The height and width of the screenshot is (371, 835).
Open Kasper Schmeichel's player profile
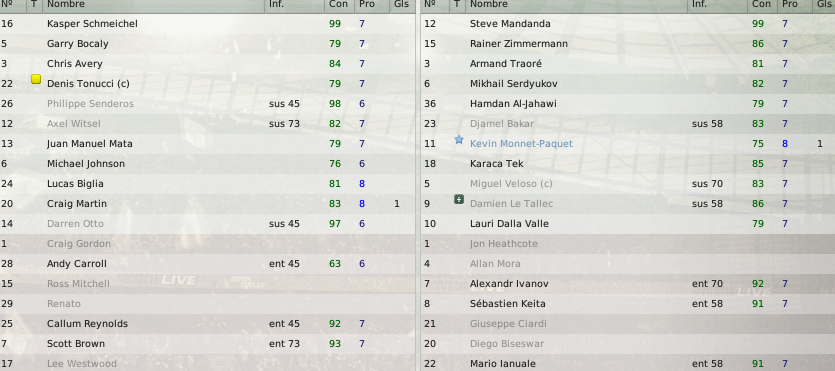(92, 24)
